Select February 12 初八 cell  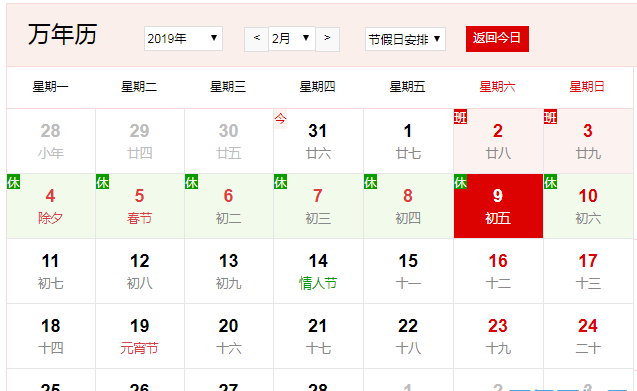point(140,271)
